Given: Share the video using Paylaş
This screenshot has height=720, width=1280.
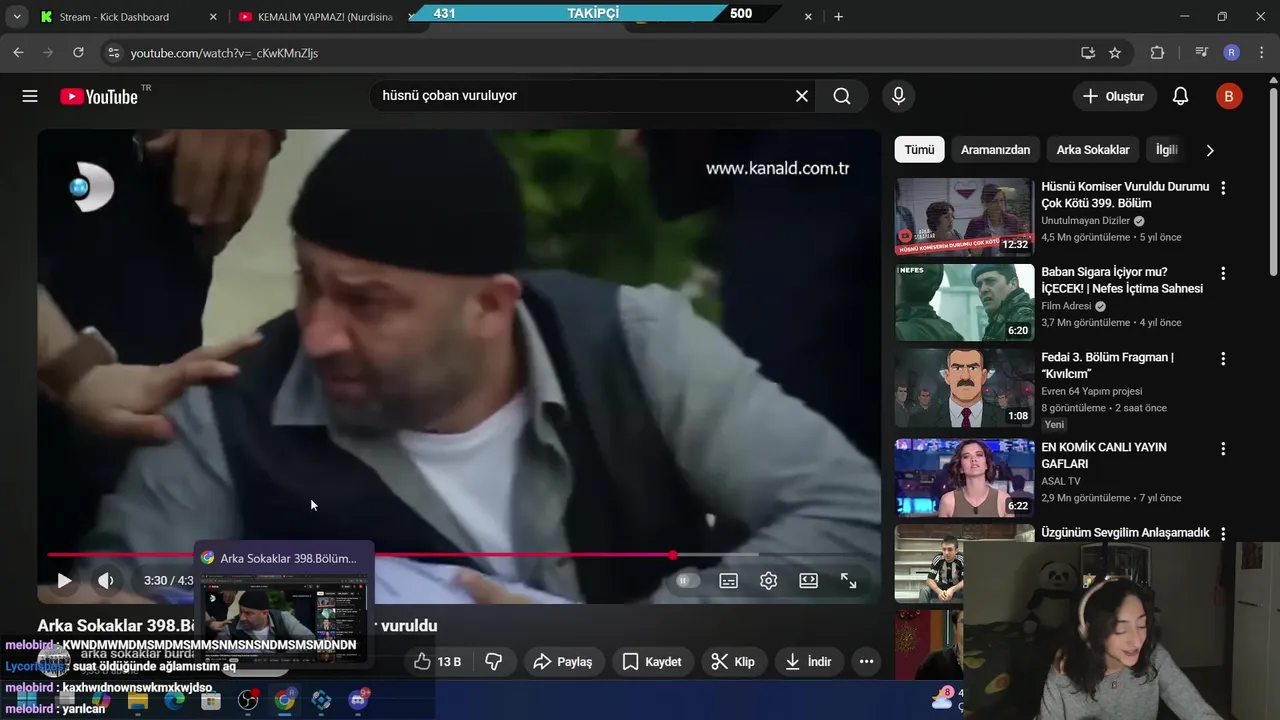Looking at the screenshot, I should (x=563, y=662).
